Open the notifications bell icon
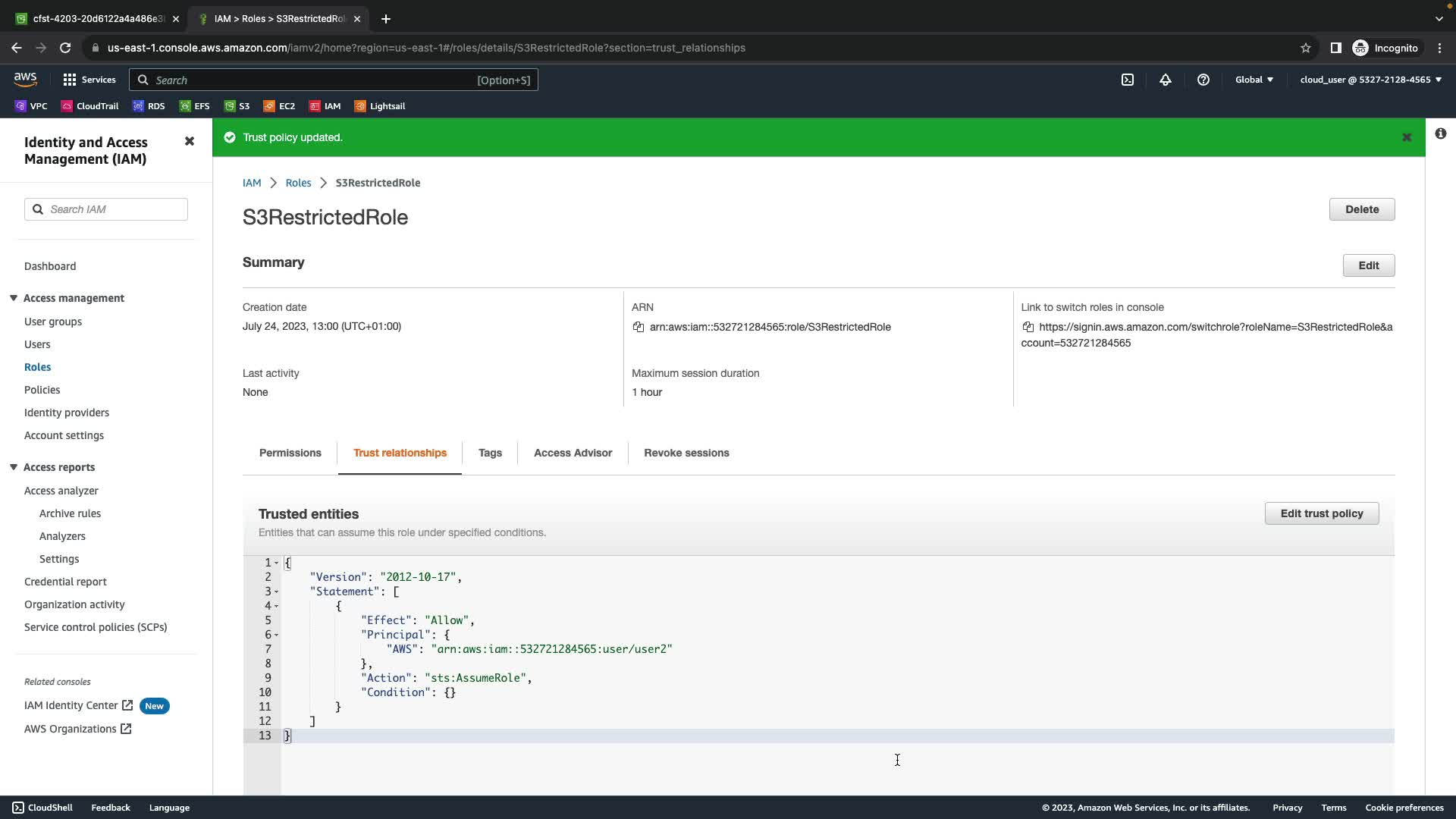The width and height of the screenshot is (1456, 819). click(1166, 80)
